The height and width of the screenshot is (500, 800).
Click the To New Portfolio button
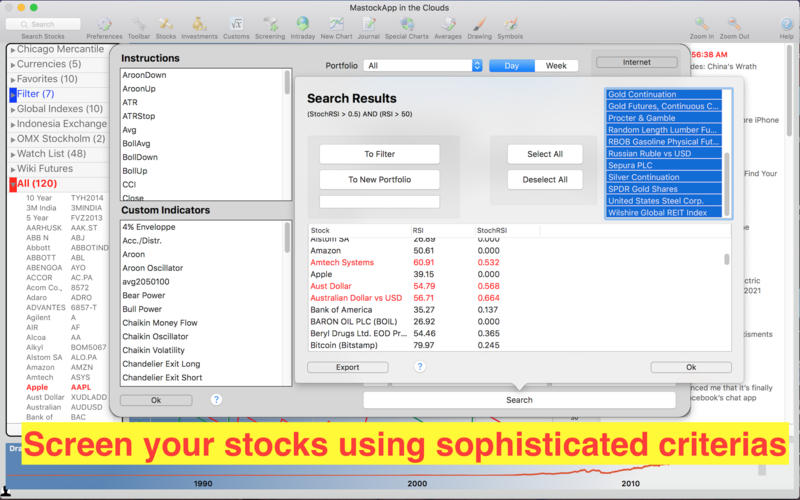[379, 180]
